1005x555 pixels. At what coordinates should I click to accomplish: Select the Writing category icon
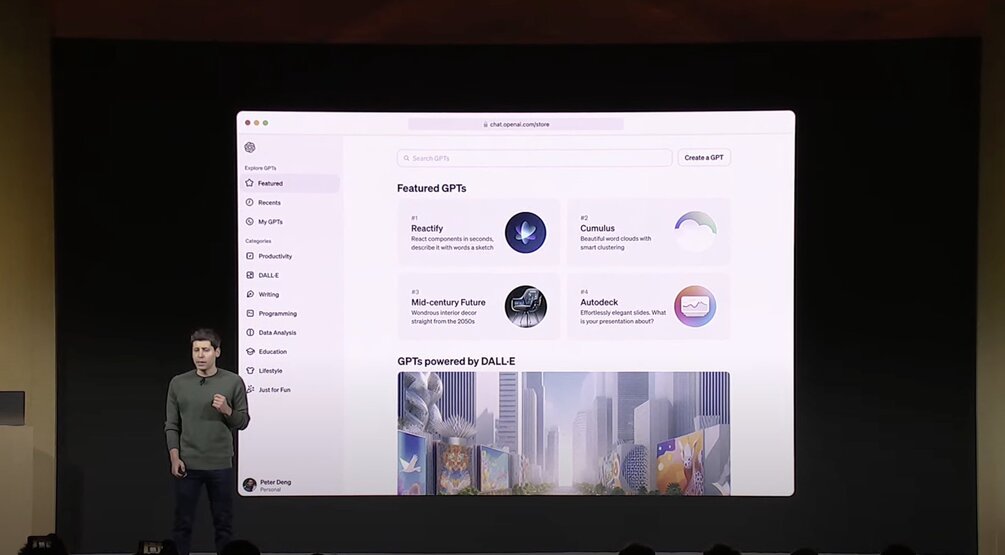pyautogui.click(x=250, y=294)
